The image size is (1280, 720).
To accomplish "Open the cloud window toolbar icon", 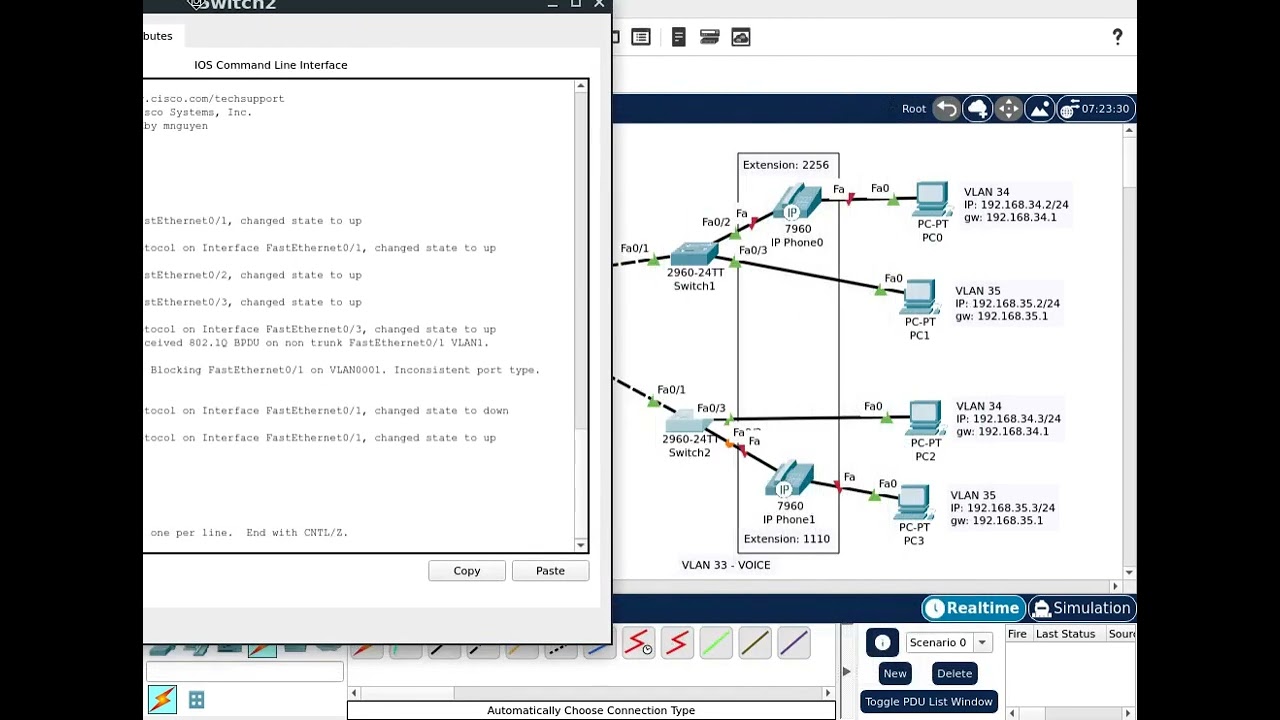I will [x=741, y=37].
